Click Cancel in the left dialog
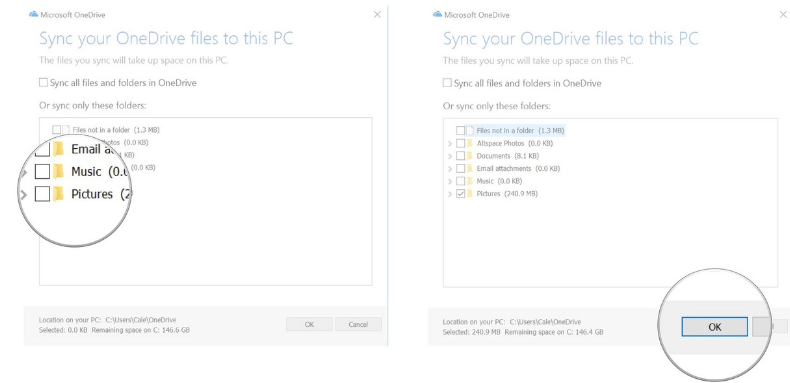Viewport: 790px width, 383px height. coord(358,325)
